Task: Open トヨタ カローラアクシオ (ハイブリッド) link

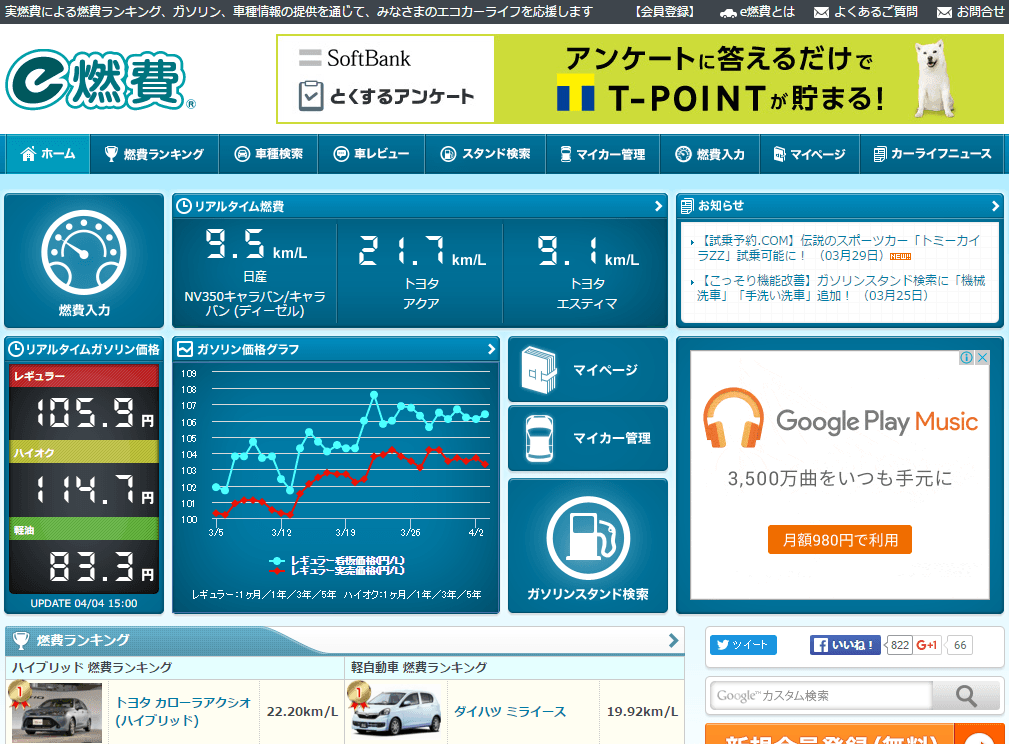Action: 183,711
